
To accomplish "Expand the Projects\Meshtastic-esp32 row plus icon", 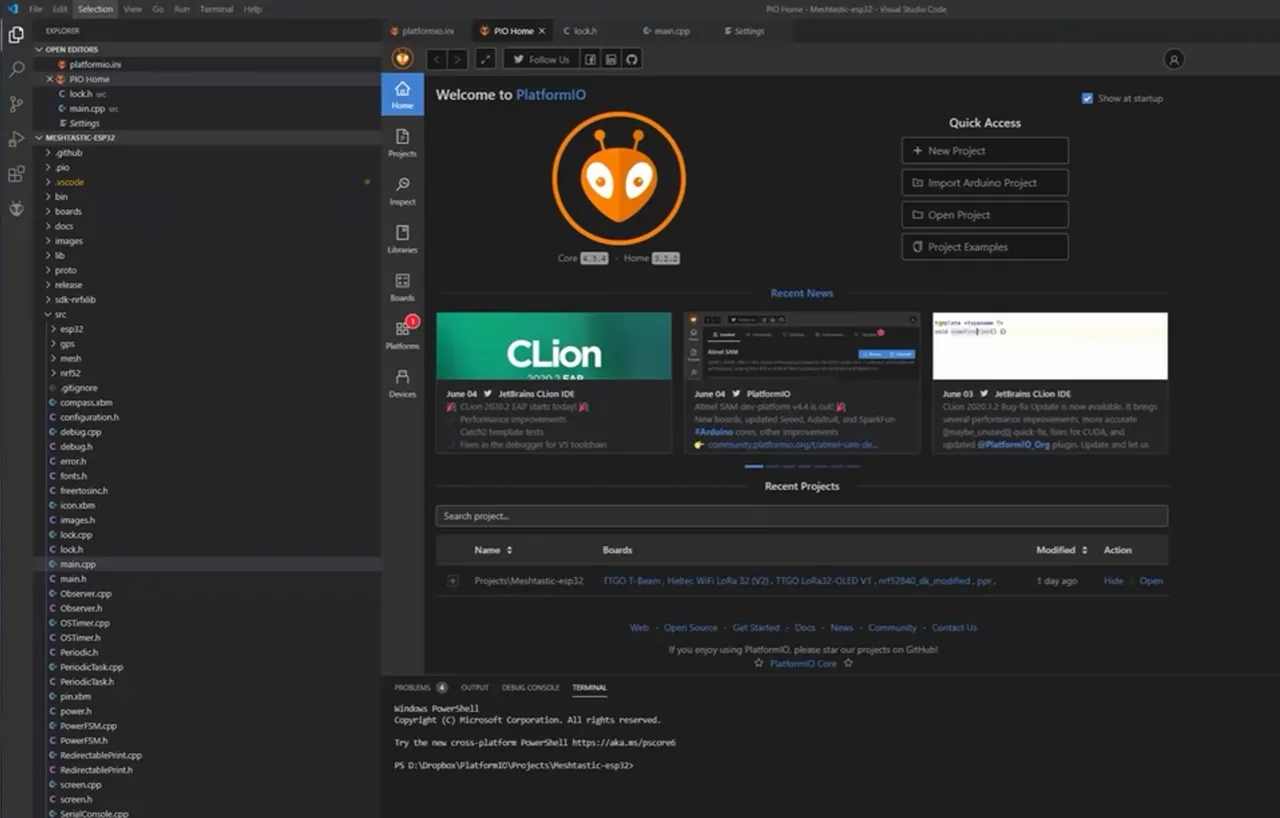I will [452, 581].
